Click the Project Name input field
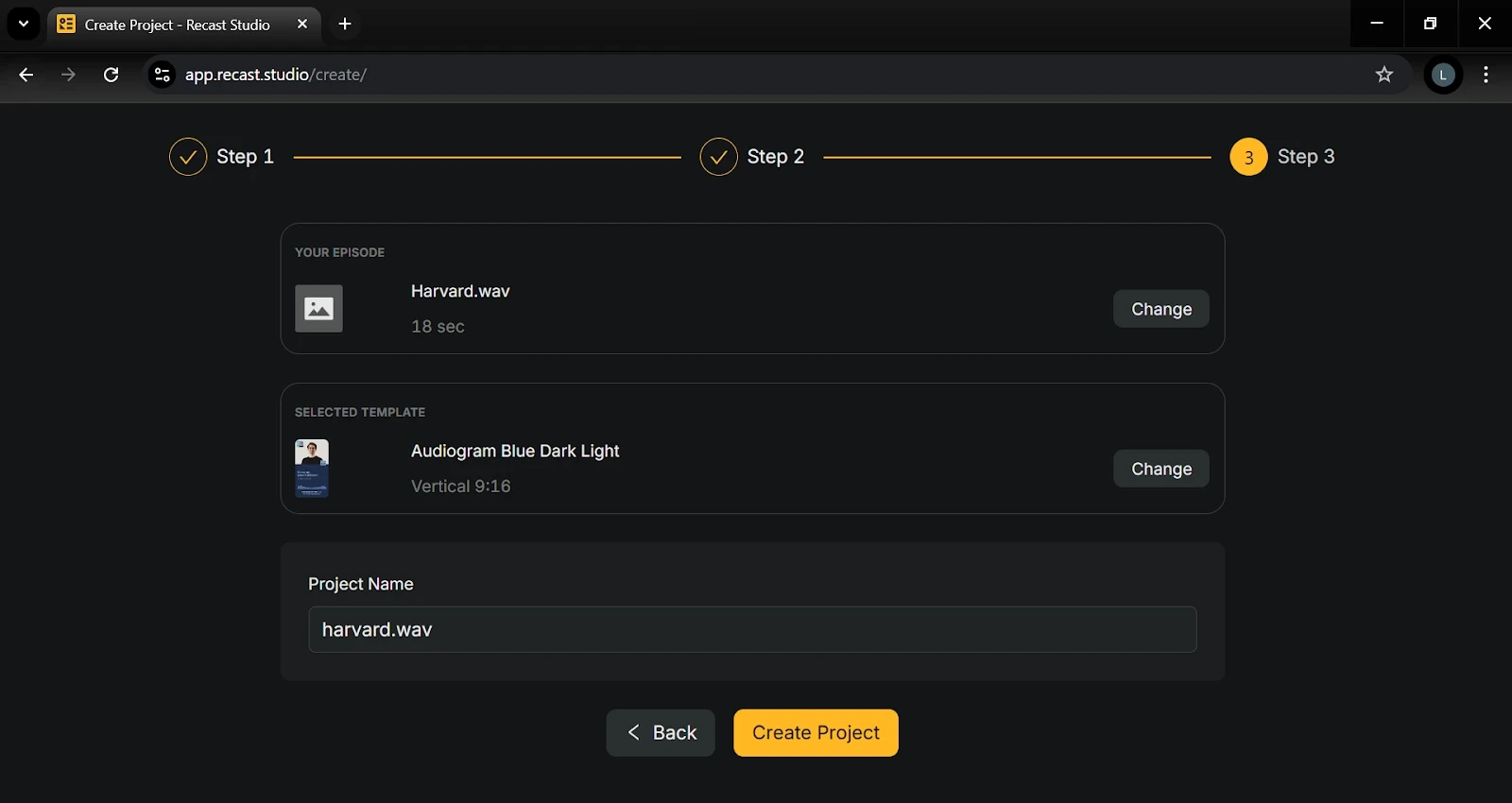The height and width of the screenshot is (803, 1512). [752, 629]
